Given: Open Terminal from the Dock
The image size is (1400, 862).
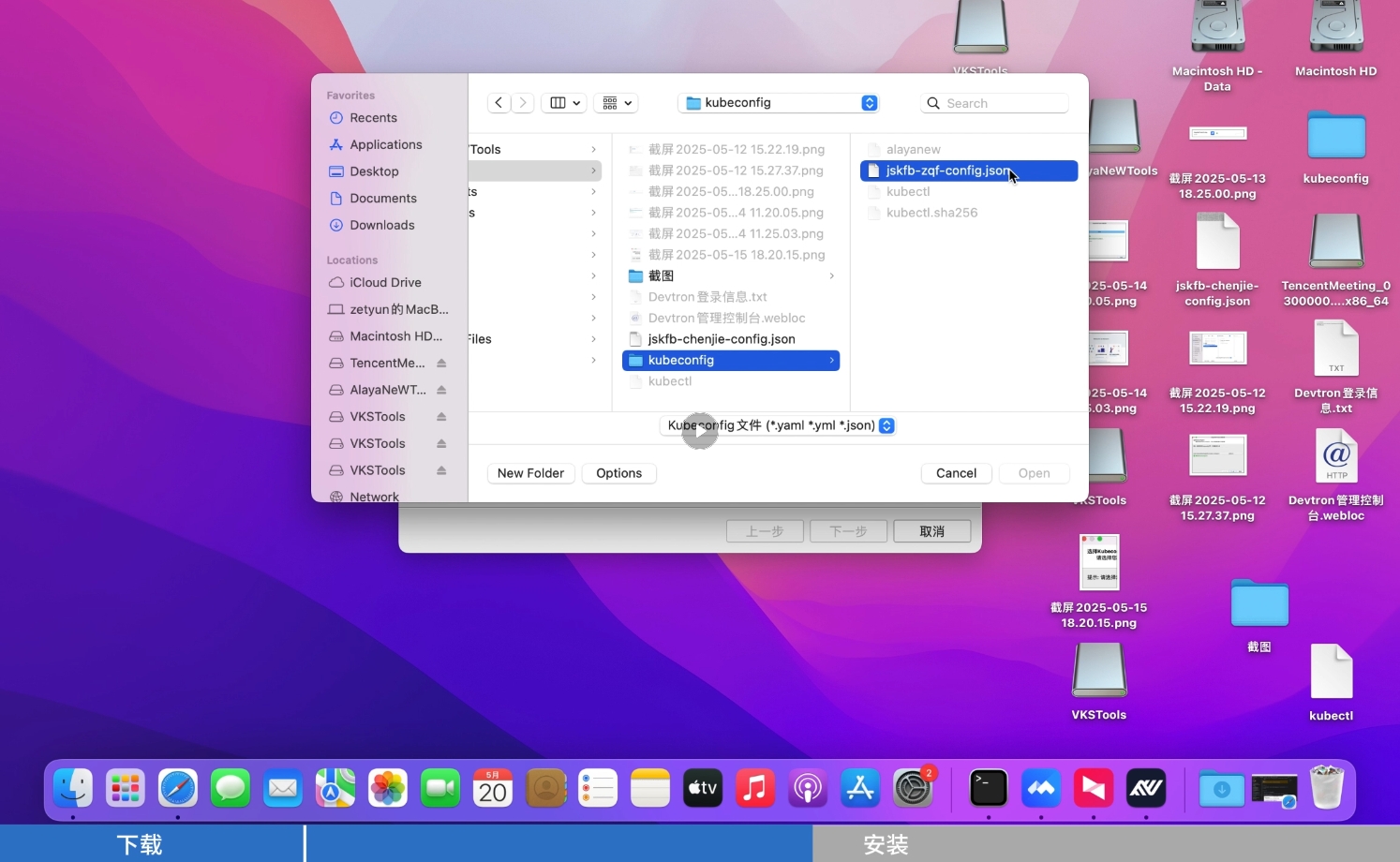Looking at the screenshot, I should (988, 788).
